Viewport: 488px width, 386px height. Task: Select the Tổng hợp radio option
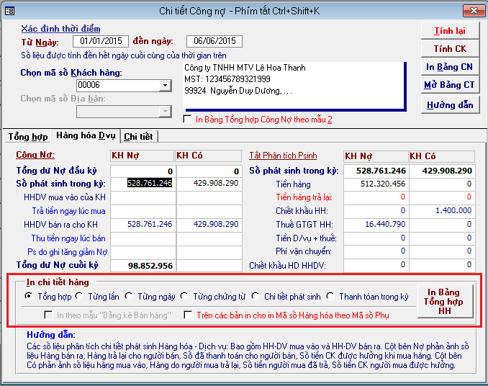click(29, 296)
